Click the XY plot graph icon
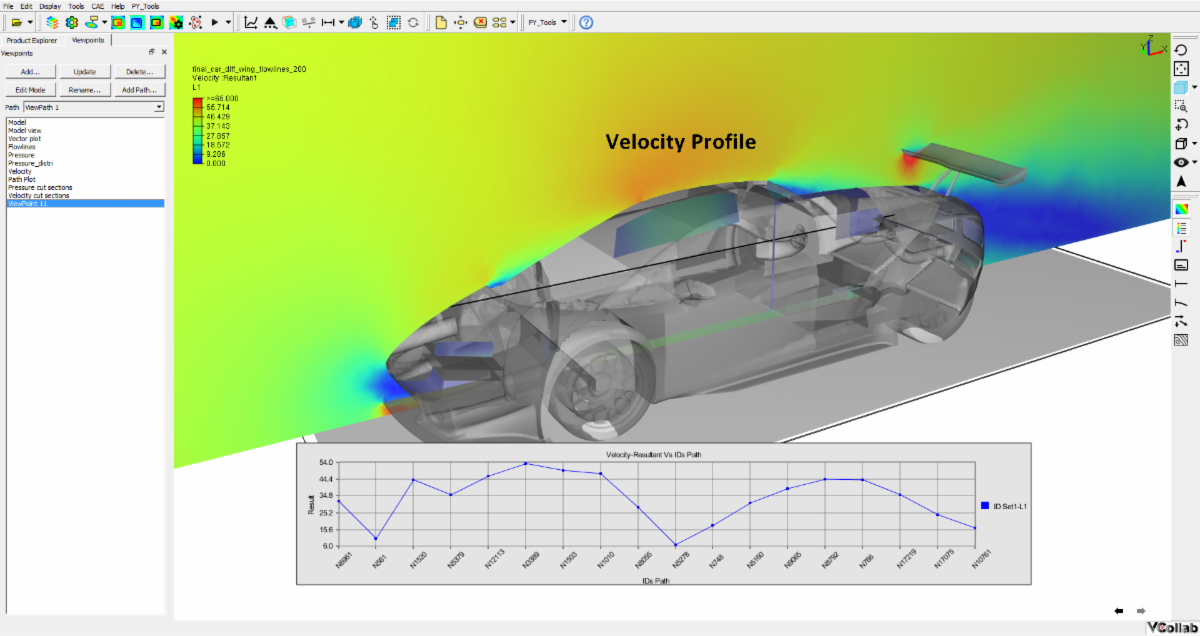This screenshot has height=636, width=1200. 251,22
